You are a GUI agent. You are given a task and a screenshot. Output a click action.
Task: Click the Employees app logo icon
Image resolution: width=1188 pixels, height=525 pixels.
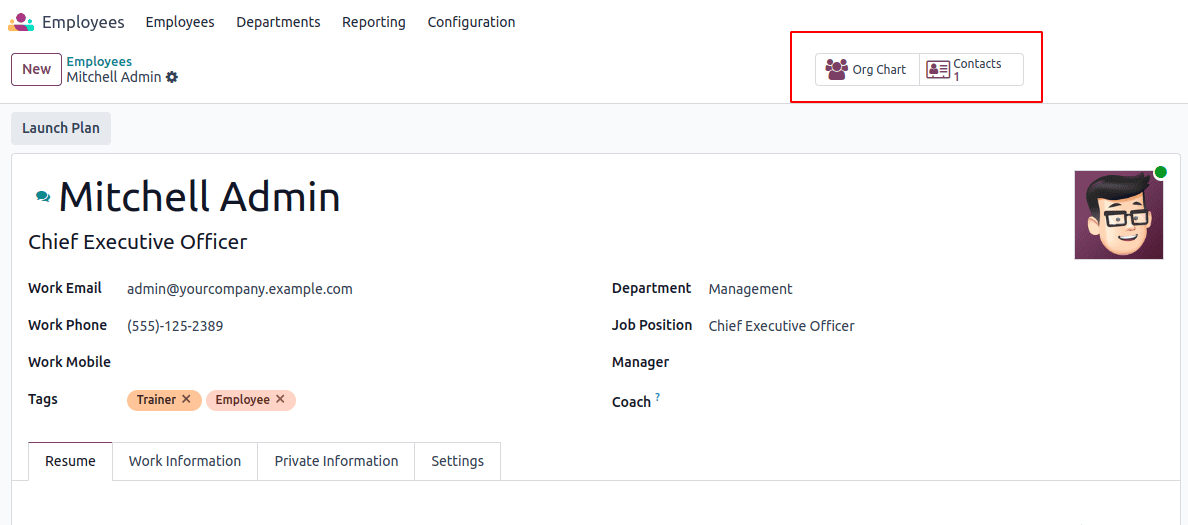pyautogui.click(x=21, y=22)
